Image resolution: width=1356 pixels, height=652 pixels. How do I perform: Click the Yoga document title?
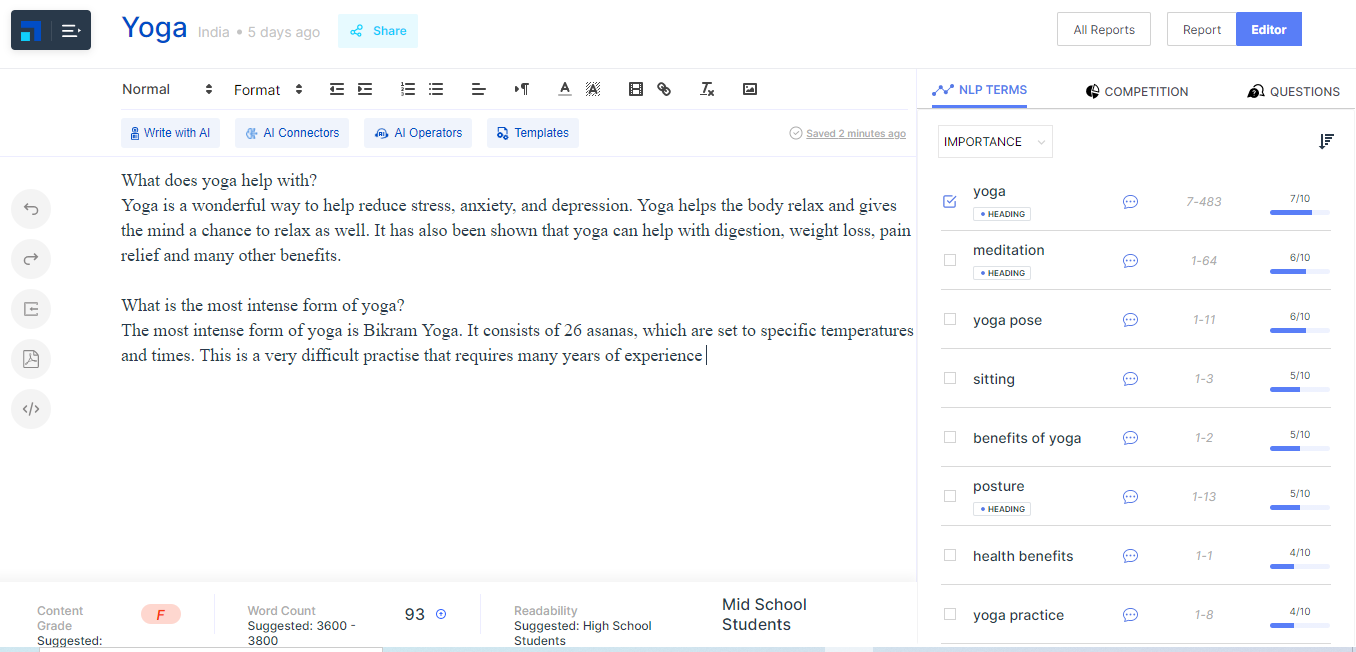click(x=154, y=28)
